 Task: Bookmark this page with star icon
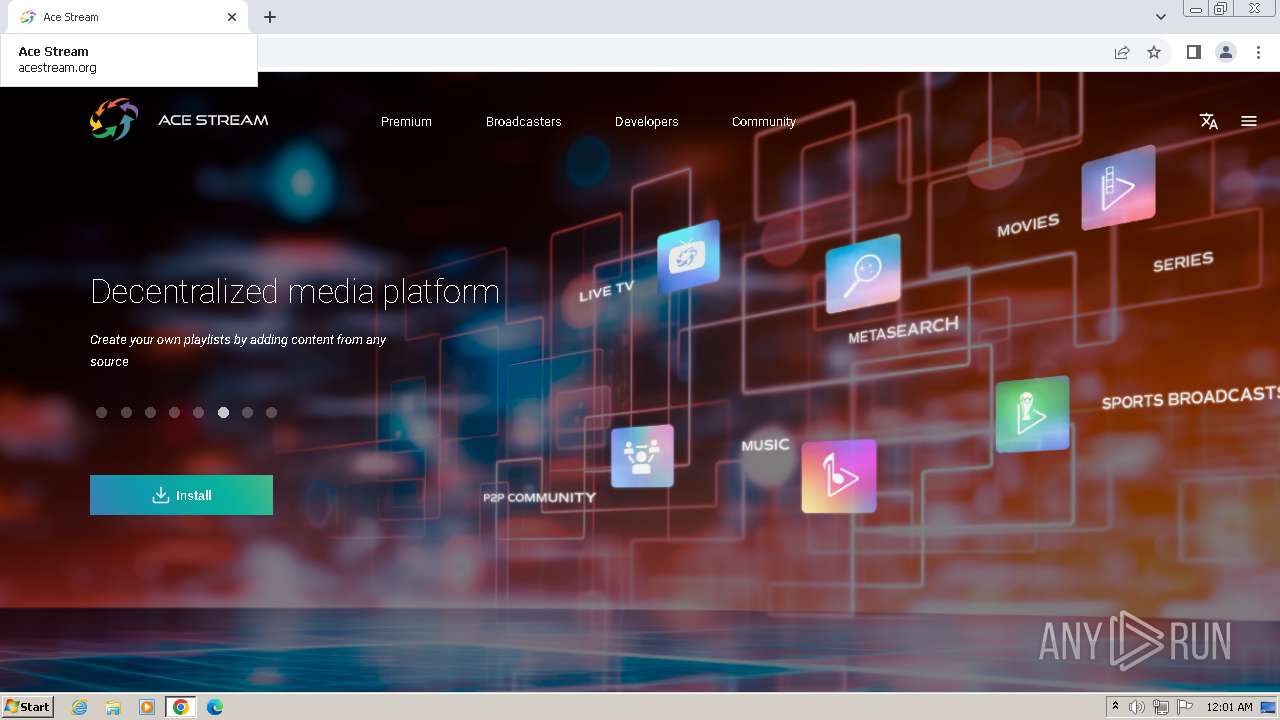click(1154, 52)
